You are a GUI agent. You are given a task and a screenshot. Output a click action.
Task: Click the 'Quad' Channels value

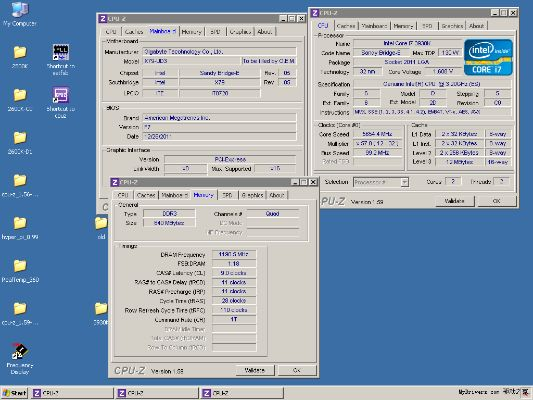coord(273,214)
